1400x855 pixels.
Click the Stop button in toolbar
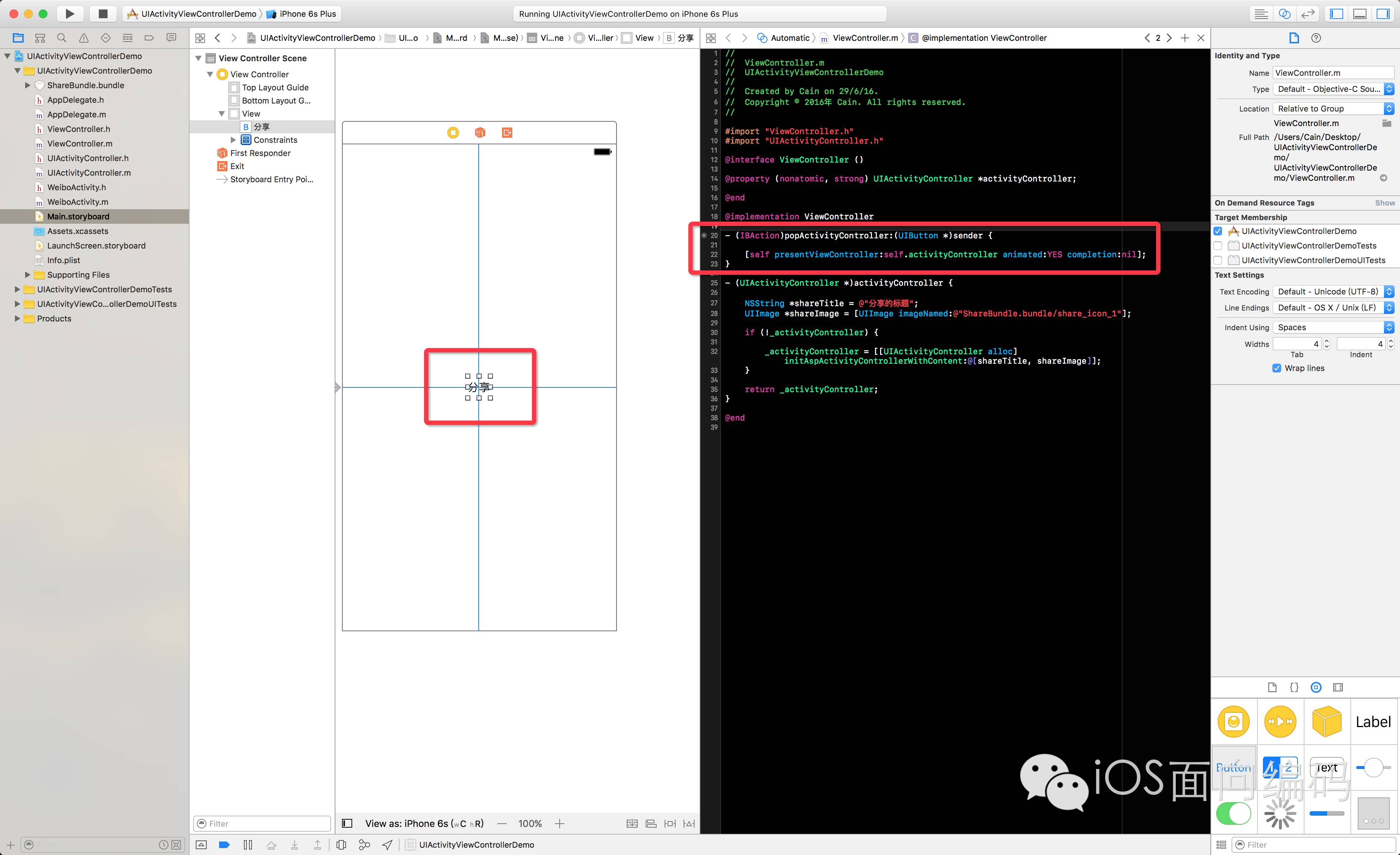(103, 13)
